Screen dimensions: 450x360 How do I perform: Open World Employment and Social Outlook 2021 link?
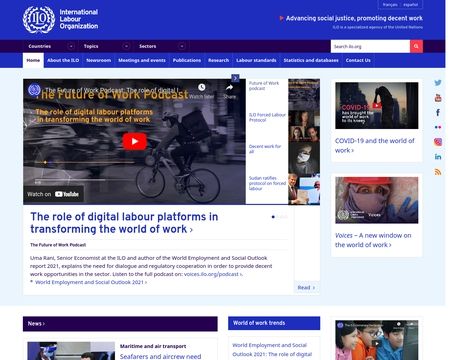[91, 282]
